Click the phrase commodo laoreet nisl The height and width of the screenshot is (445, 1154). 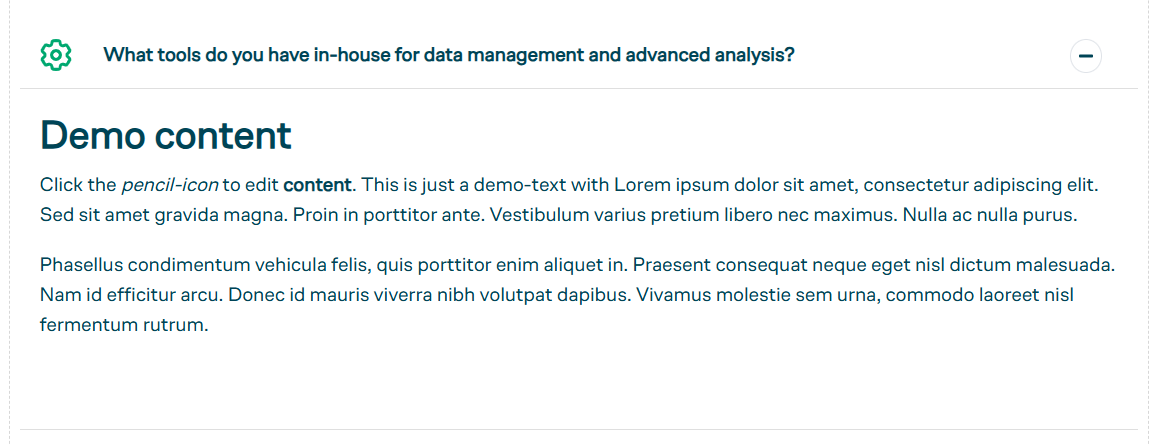point(980,295)
